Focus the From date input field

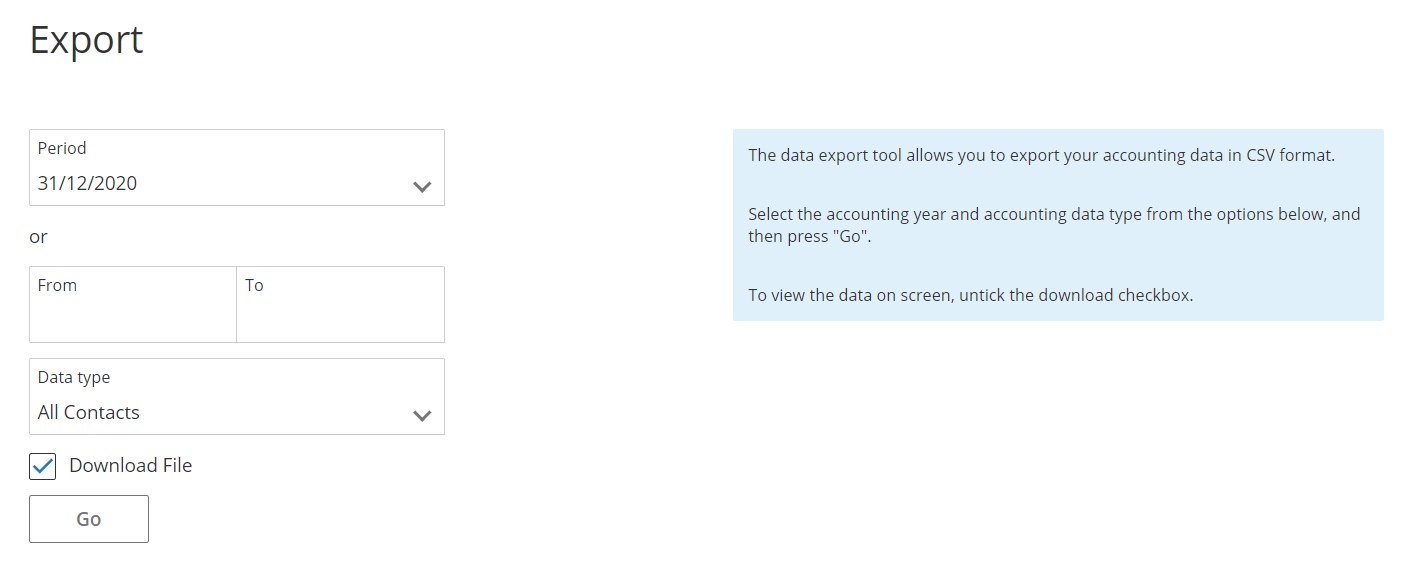pyautogui.click(x=133, y=304)
